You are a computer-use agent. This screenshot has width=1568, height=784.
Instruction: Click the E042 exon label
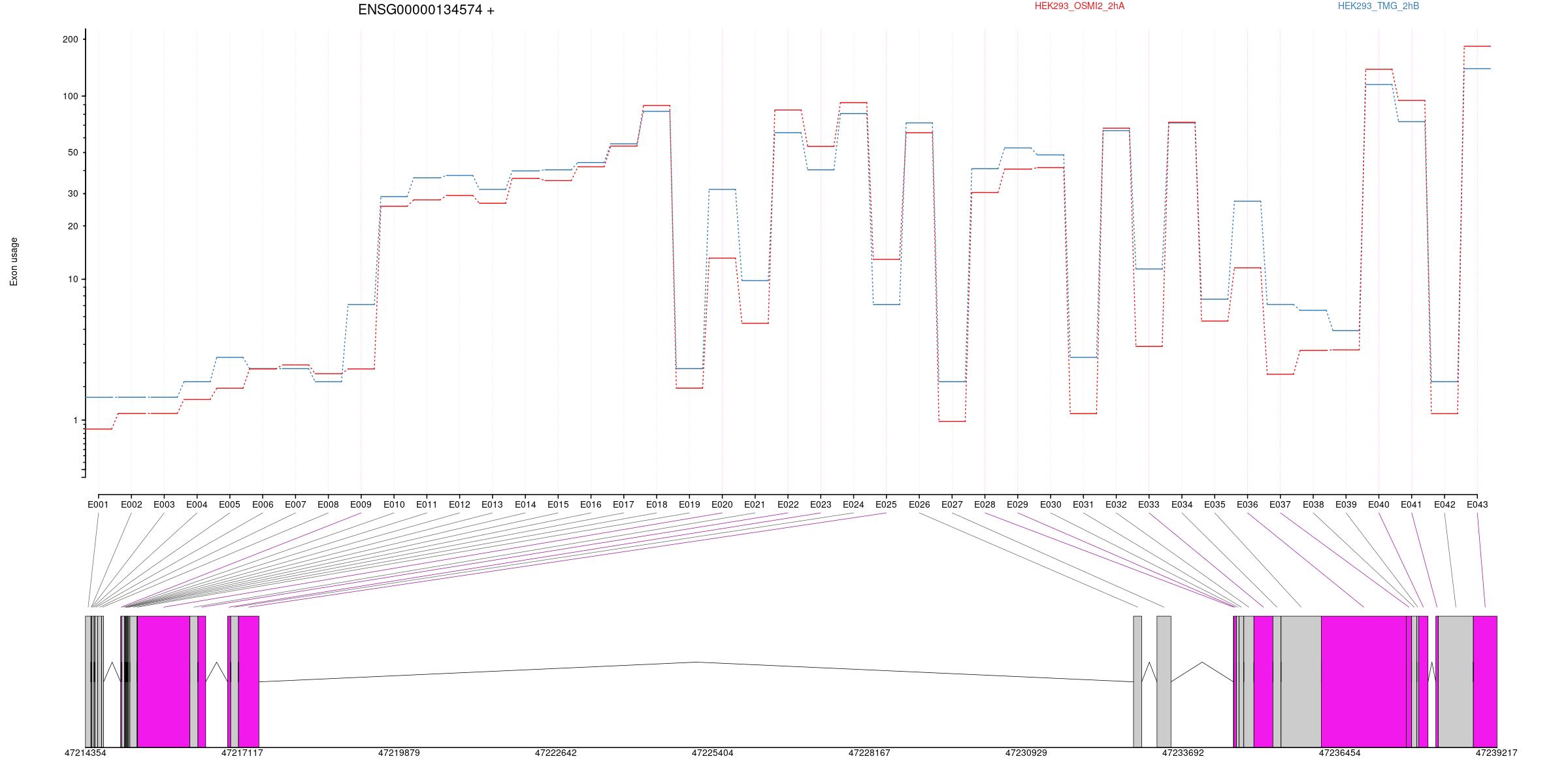[x=1445, y=504]
